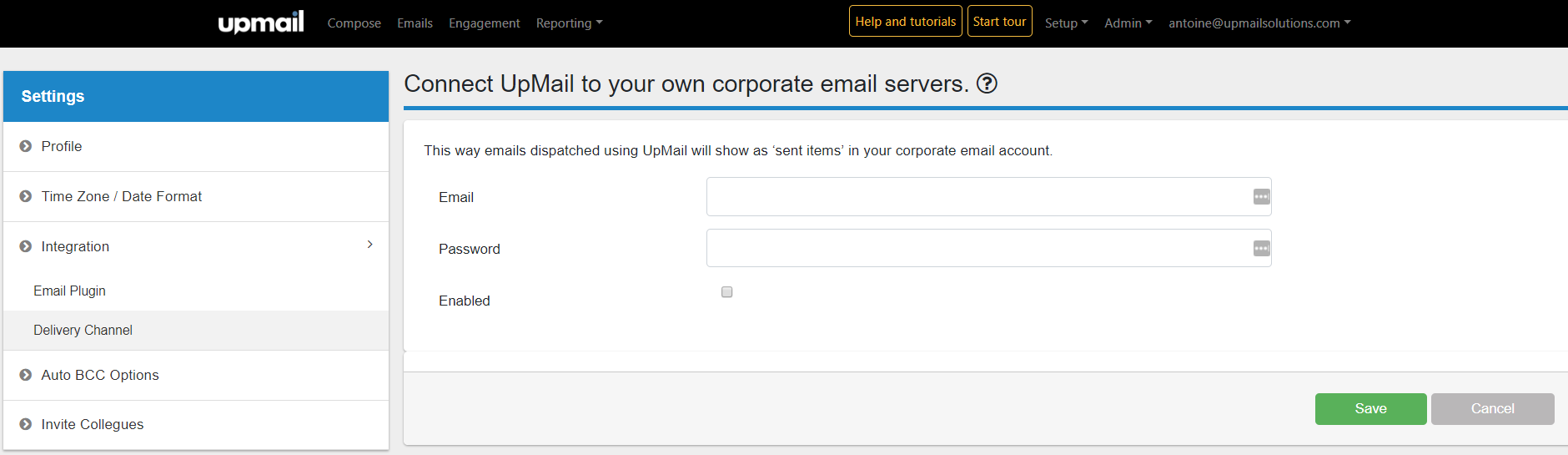This screenshot has height=455, width=1568.
Task: Toggle the Enabled checkbox
Action: click(x=727, y=292)
